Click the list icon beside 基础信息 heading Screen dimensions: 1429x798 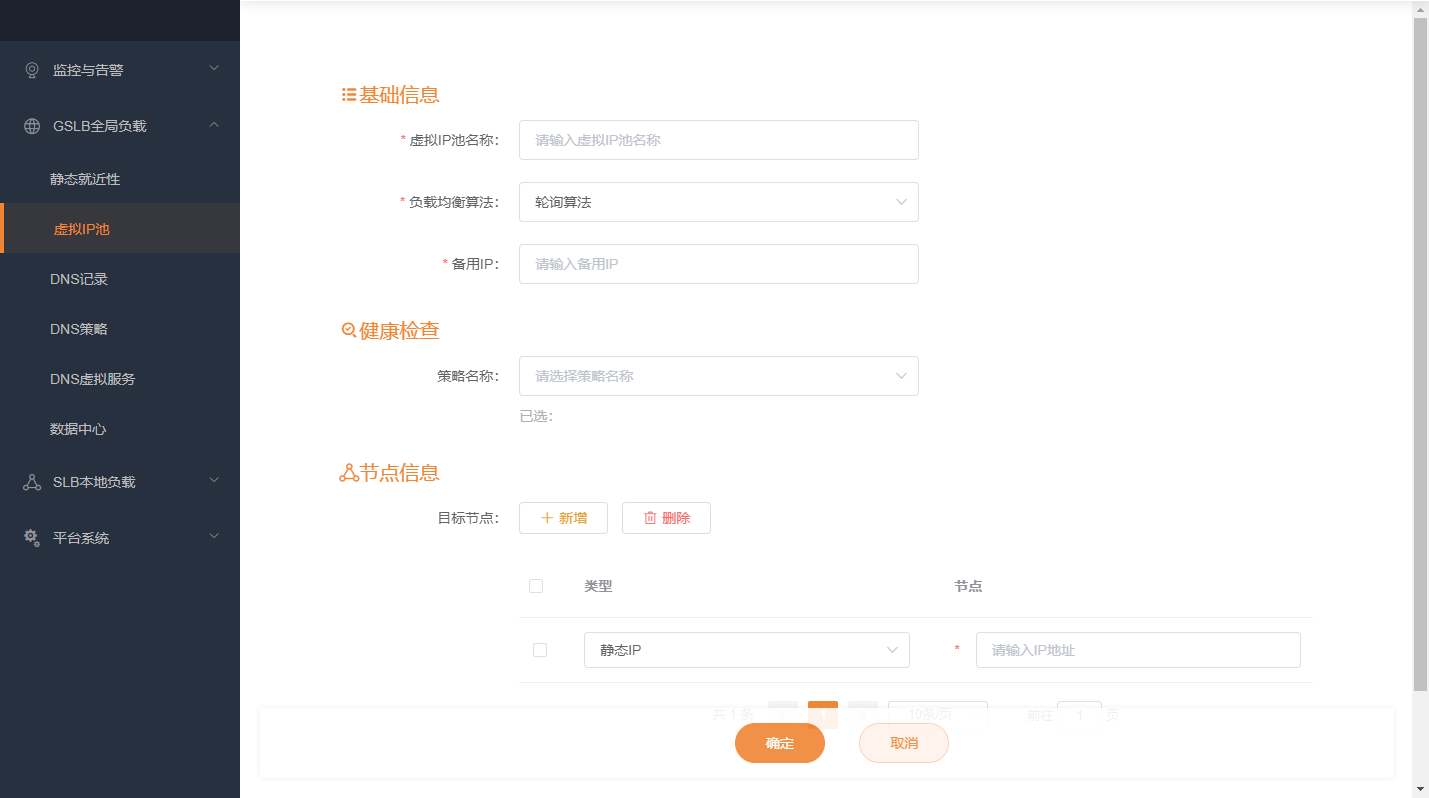pos(347,93)
